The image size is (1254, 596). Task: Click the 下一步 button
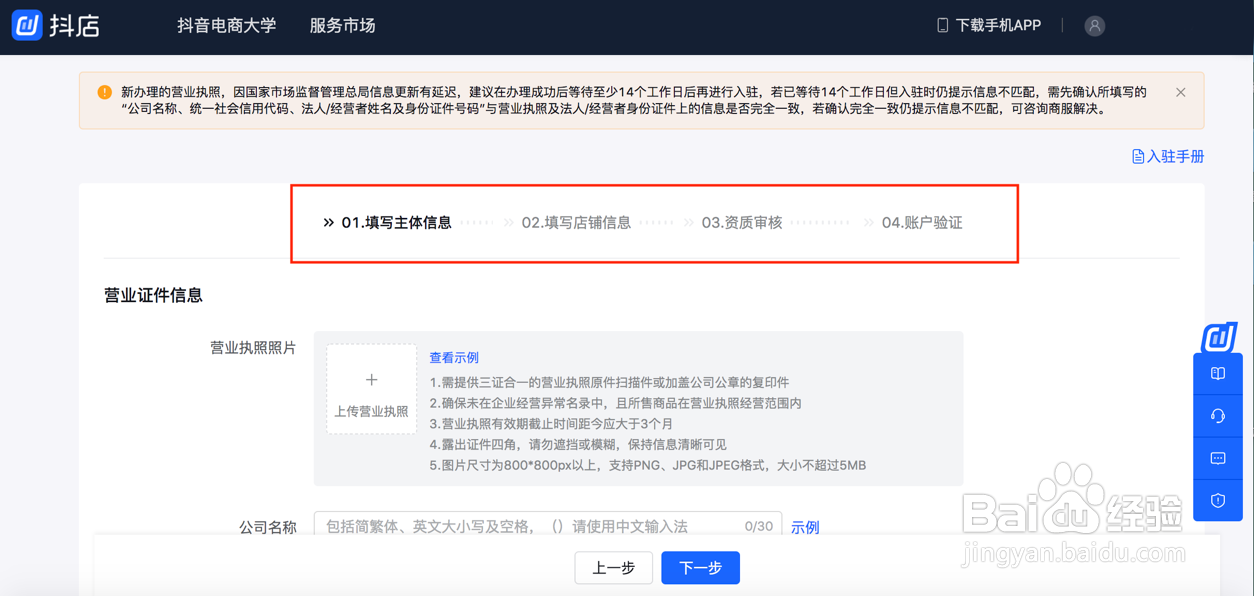(x=700, y=568)
